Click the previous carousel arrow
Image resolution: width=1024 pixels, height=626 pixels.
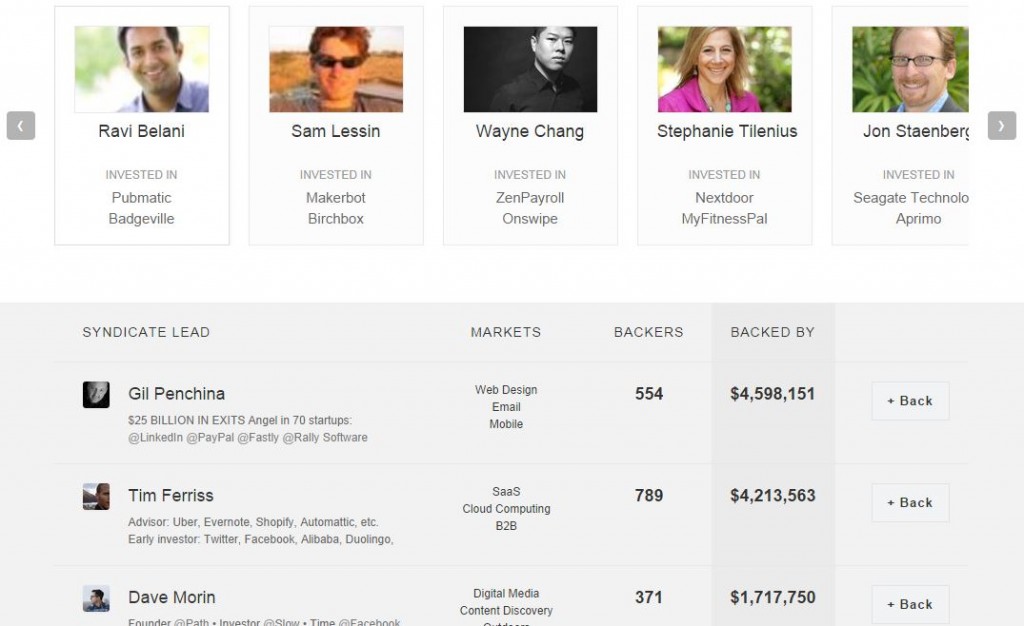click(21, 125)
